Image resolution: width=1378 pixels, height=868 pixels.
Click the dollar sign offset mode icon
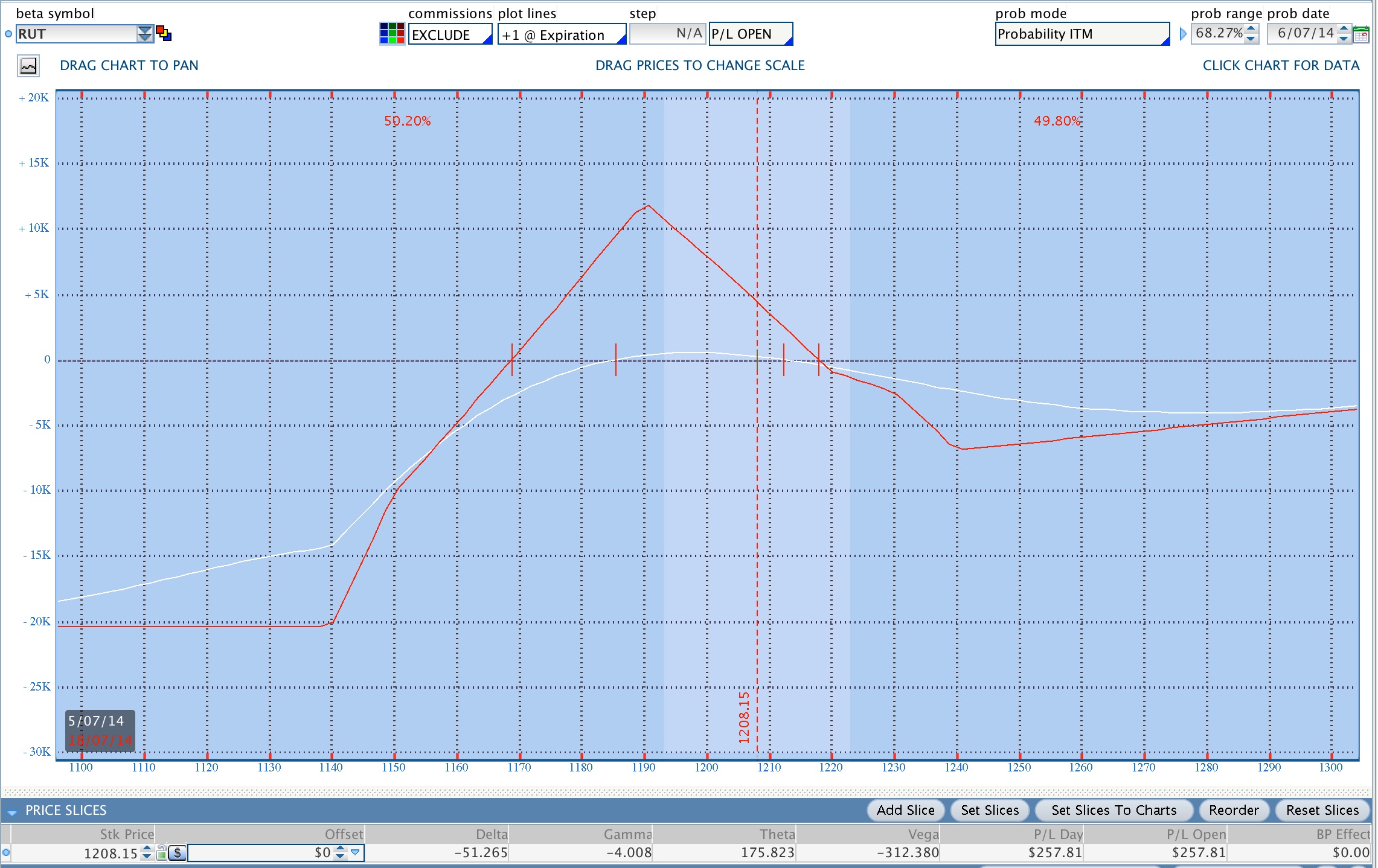(x=177, y=853)
